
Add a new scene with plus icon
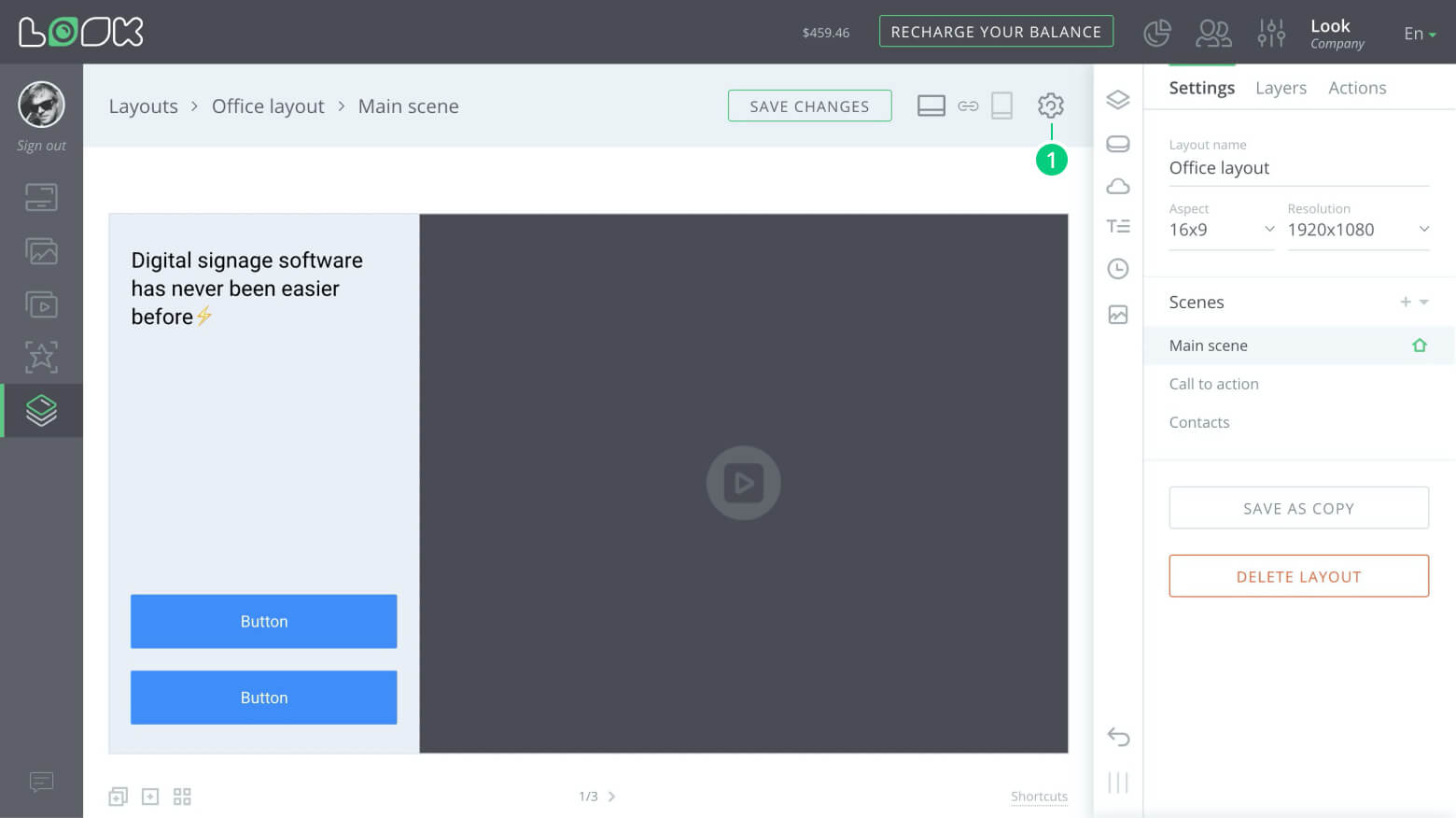pyautogui.click(x=1406, y=302)
